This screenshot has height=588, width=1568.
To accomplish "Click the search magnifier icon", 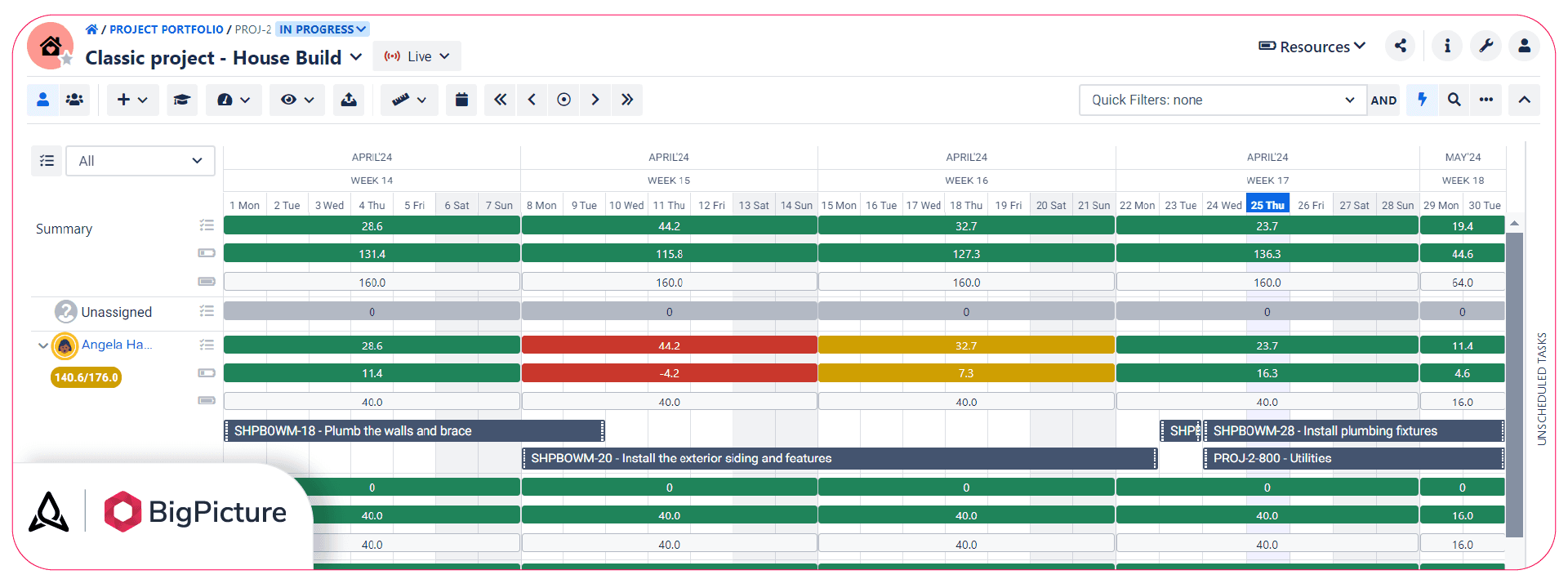I will coord(1454,100).
